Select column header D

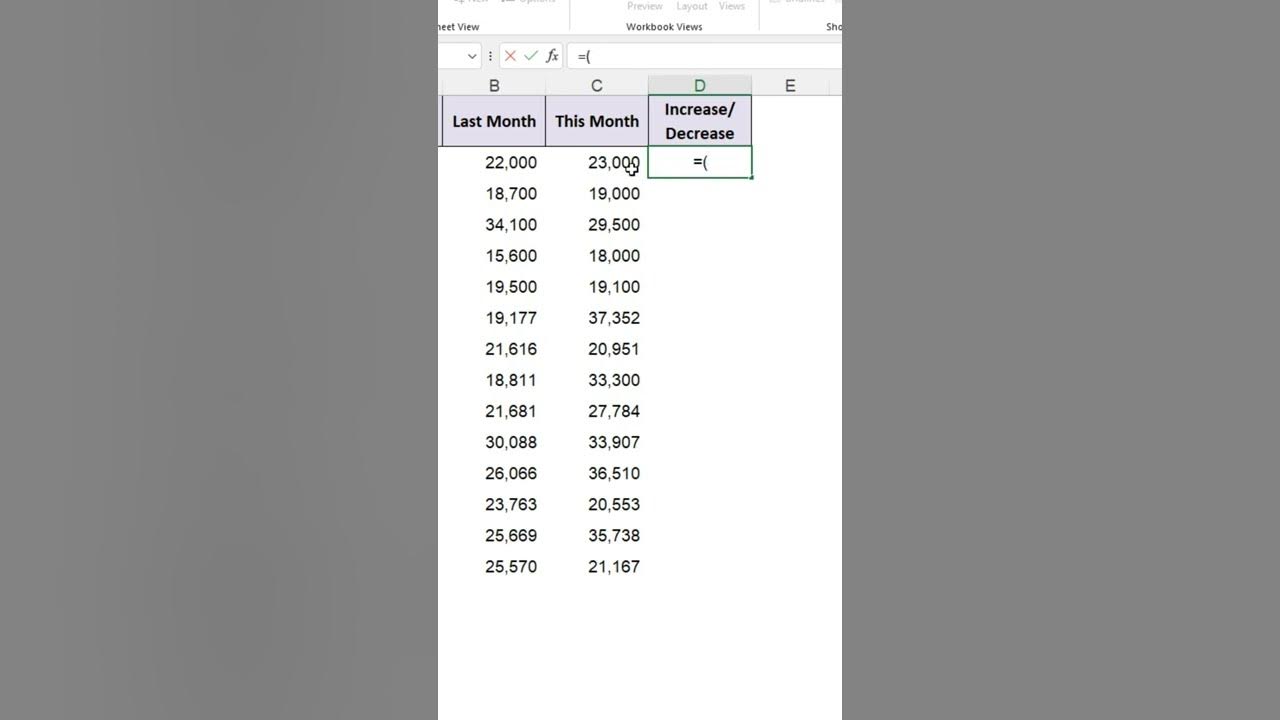(699, 85)
